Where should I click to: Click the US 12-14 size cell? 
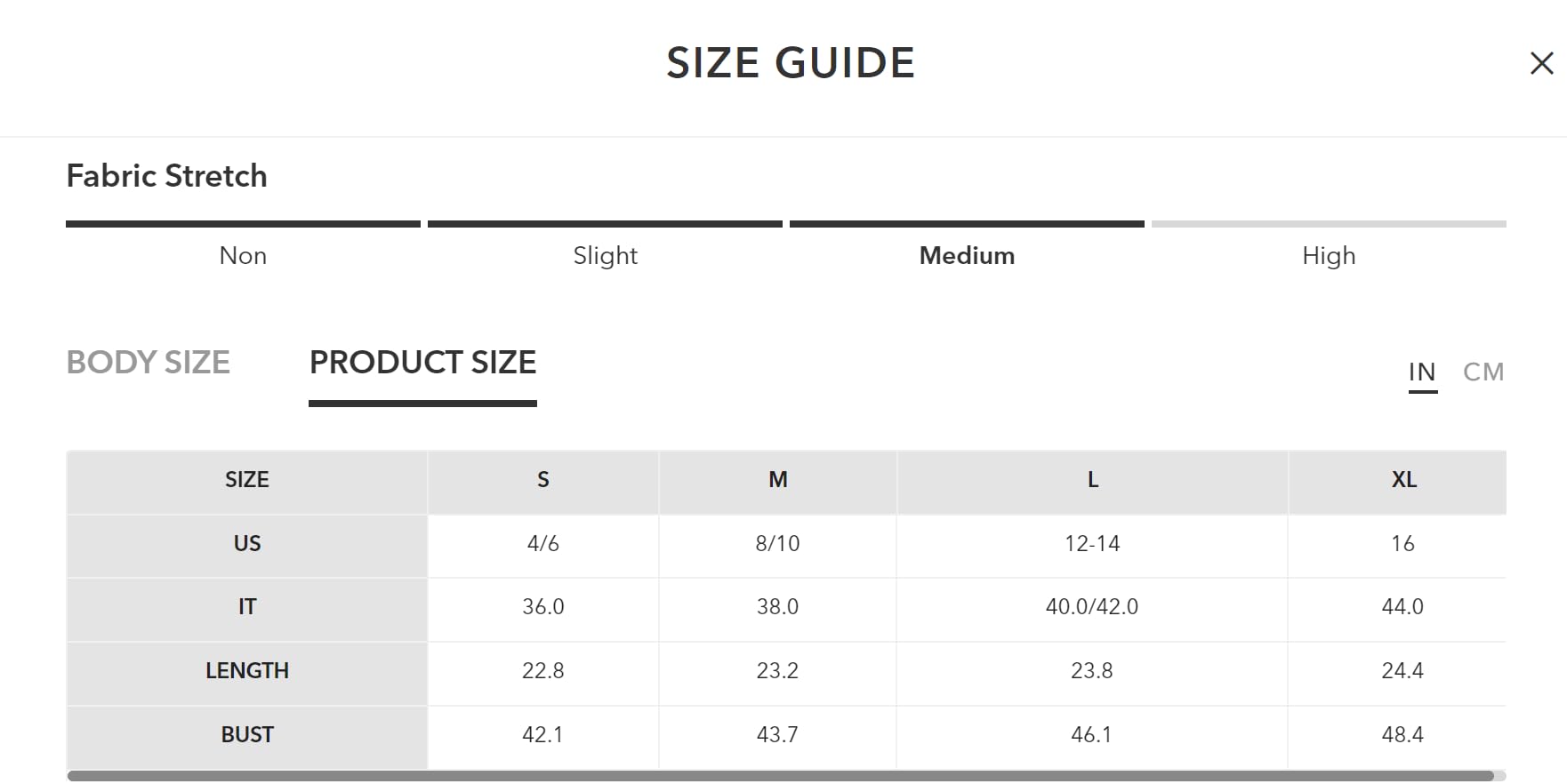1092,543
